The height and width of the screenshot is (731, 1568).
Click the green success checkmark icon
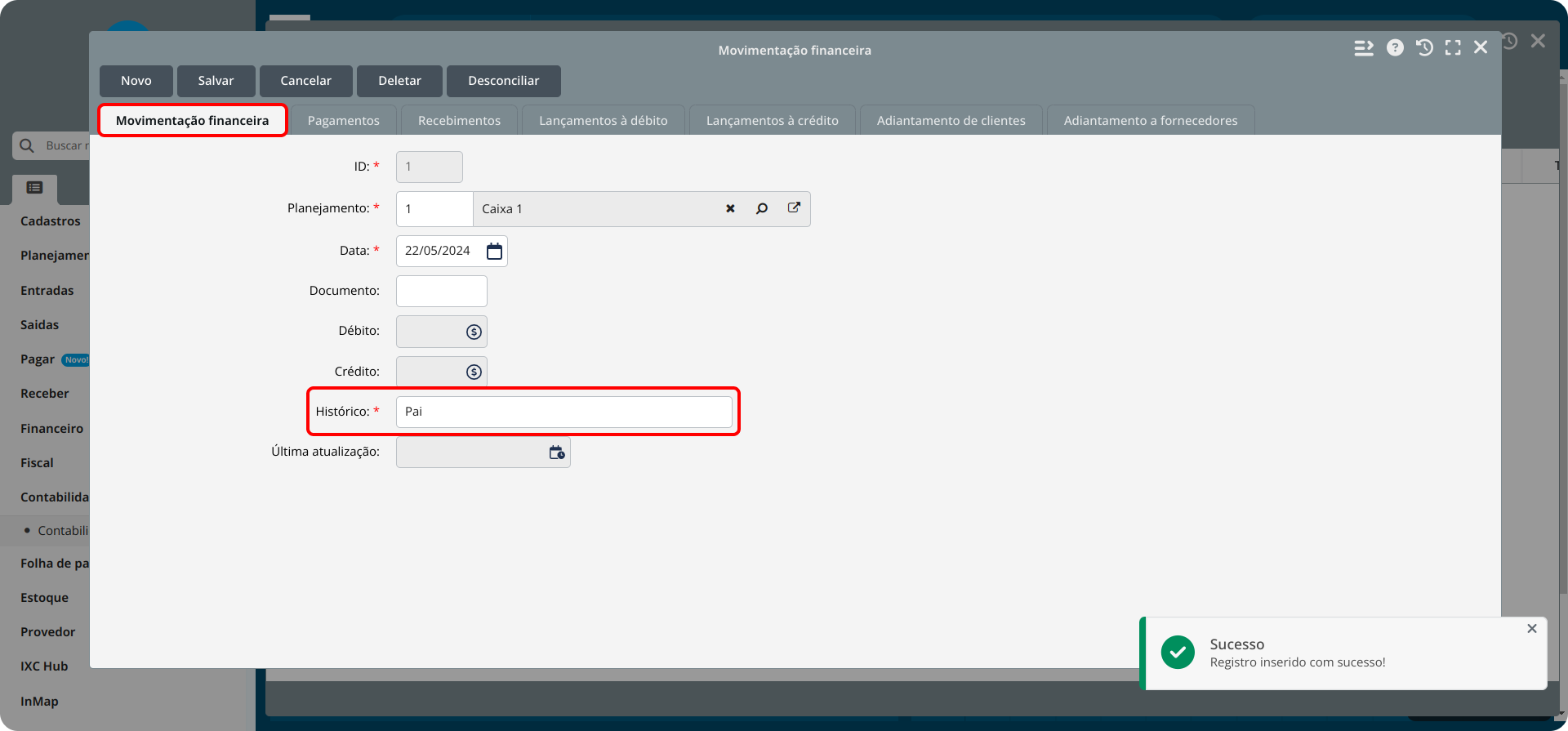click(x=1178, y=652)
